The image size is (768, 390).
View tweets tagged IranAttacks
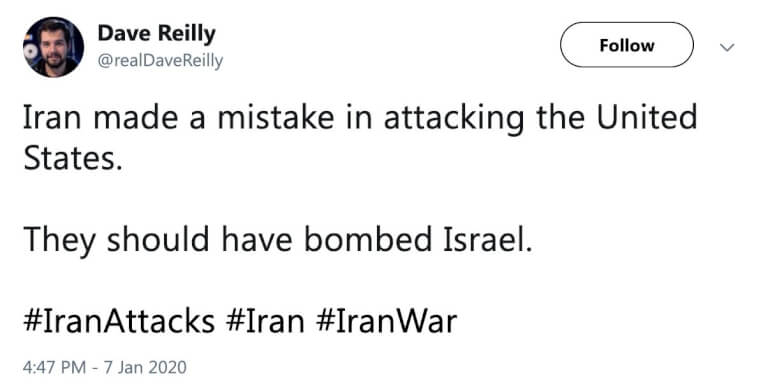pyautogui.click(x=119, y=322)
